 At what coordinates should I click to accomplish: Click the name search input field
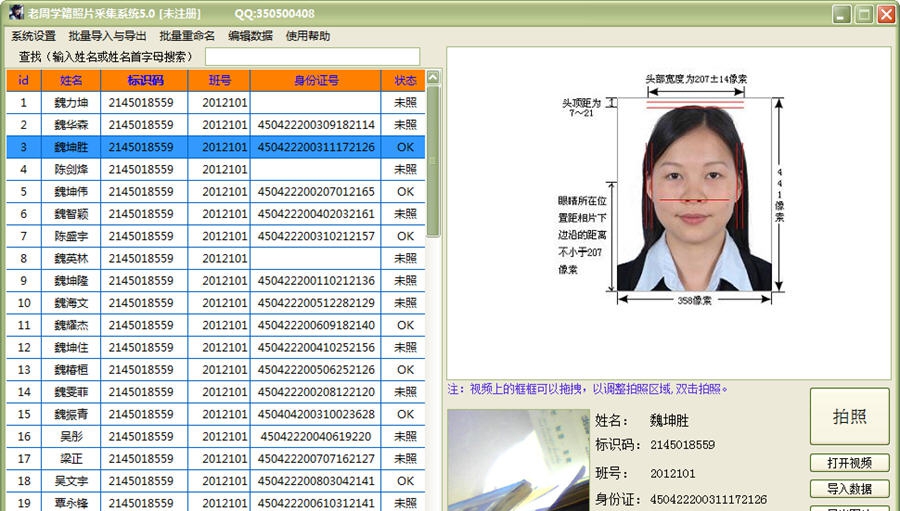point(312,57)
